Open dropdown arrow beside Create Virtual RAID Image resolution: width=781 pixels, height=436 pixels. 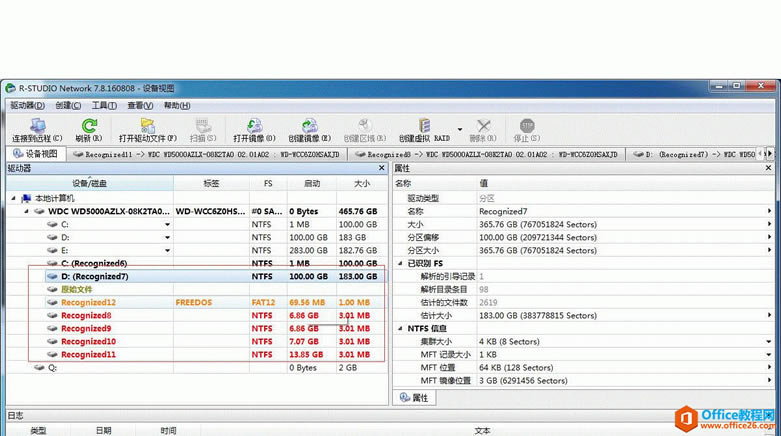click(460, 130)
